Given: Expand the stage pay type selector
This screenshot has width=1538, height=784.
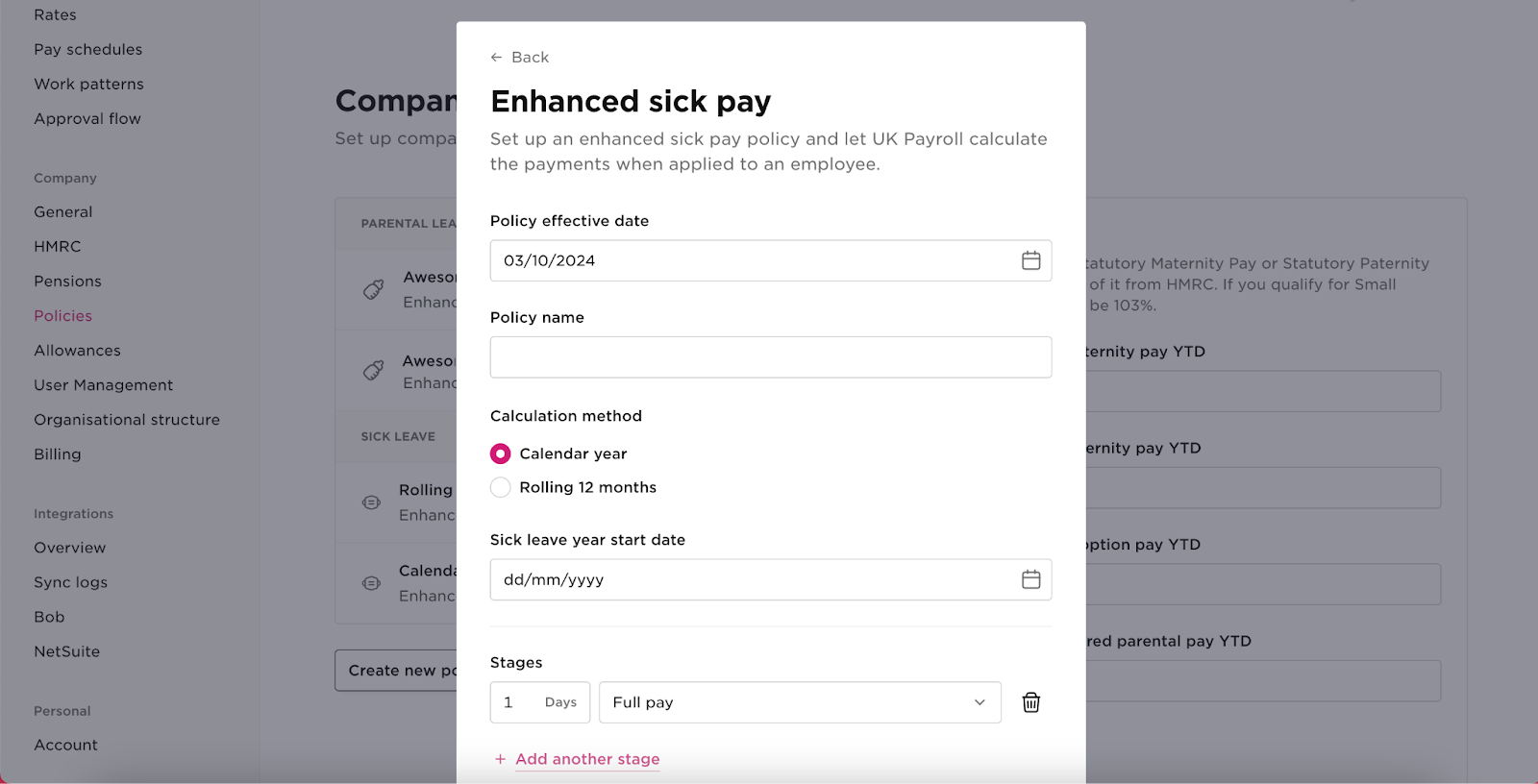Looking at the screenshot, I should coord(979,702).
